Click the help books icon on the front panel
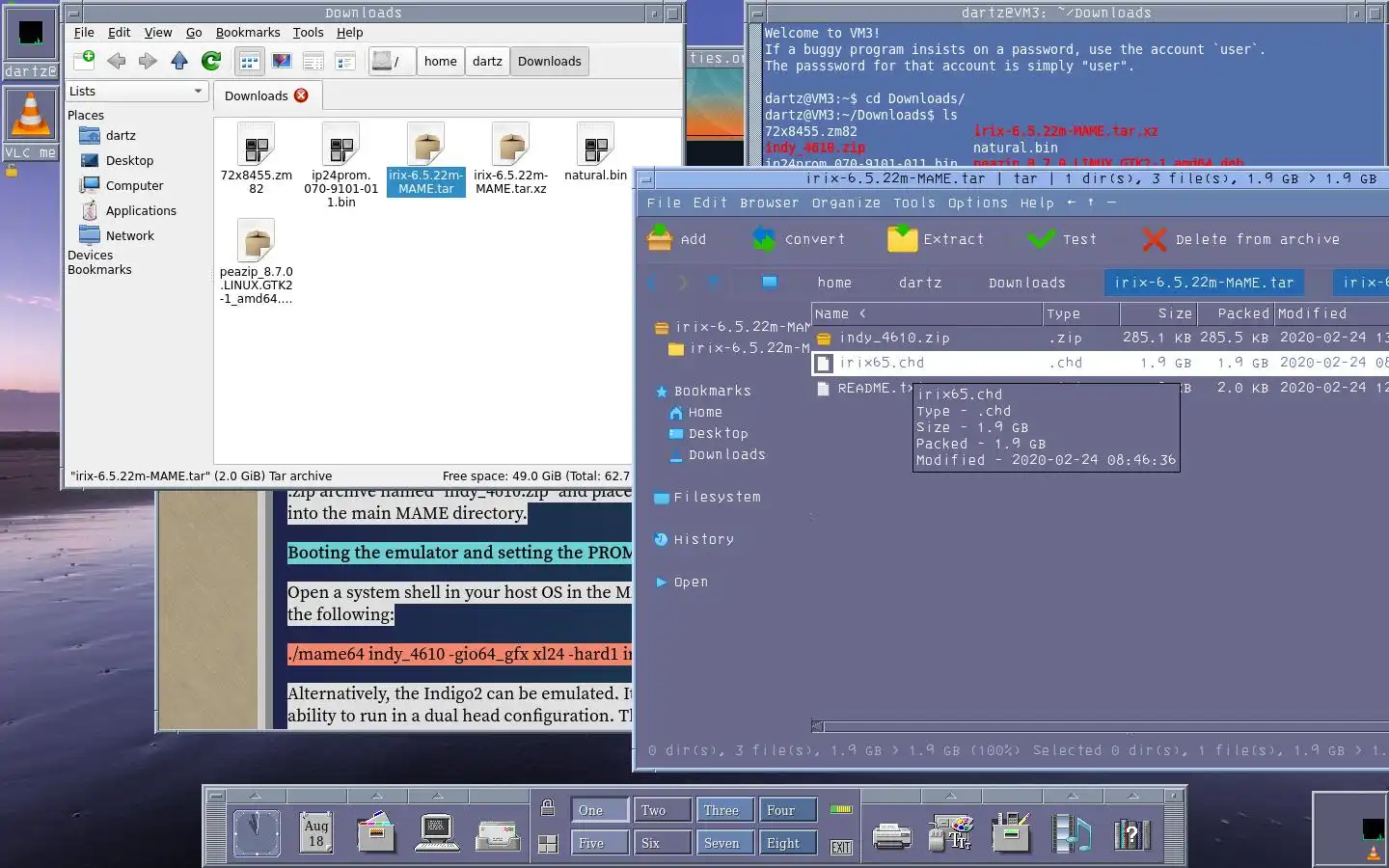Viewport: 1389px width, 868px height. [1131, 833]
